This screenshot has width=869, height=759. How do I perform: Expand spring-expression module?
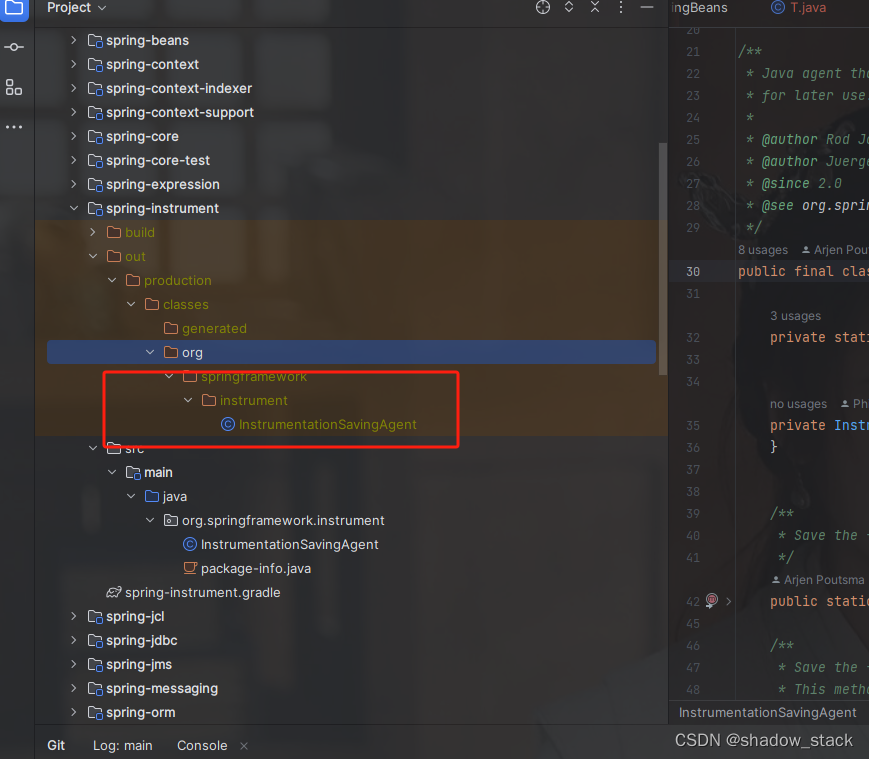pos(74,184)
